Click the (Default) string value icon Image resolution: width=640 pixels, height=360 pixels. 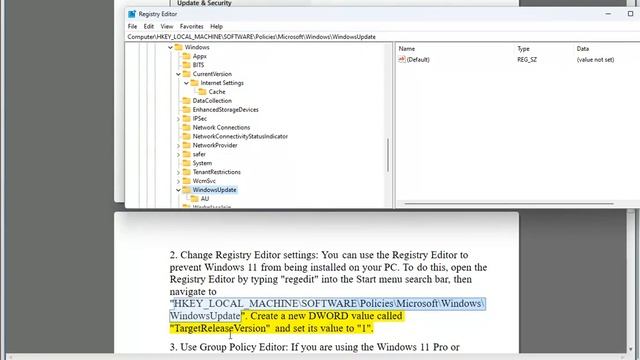pos(402,60)
